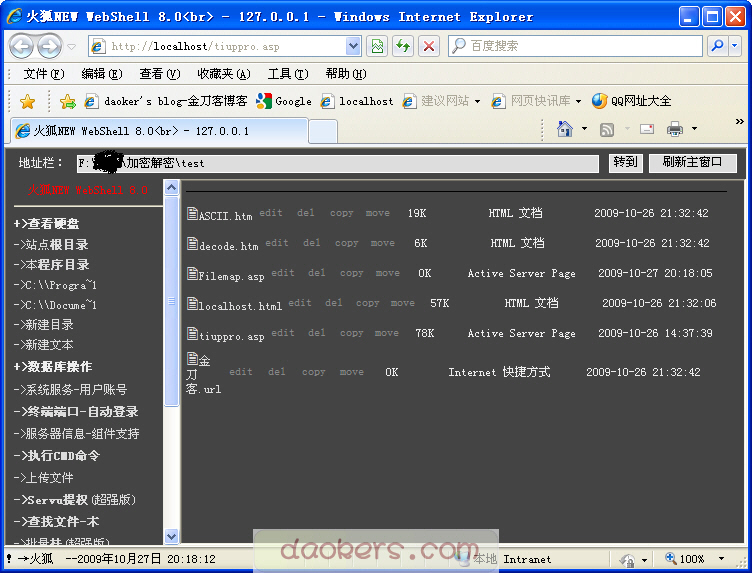
Task: Click the 刷新主窗口 button
Action: [693, 163]
